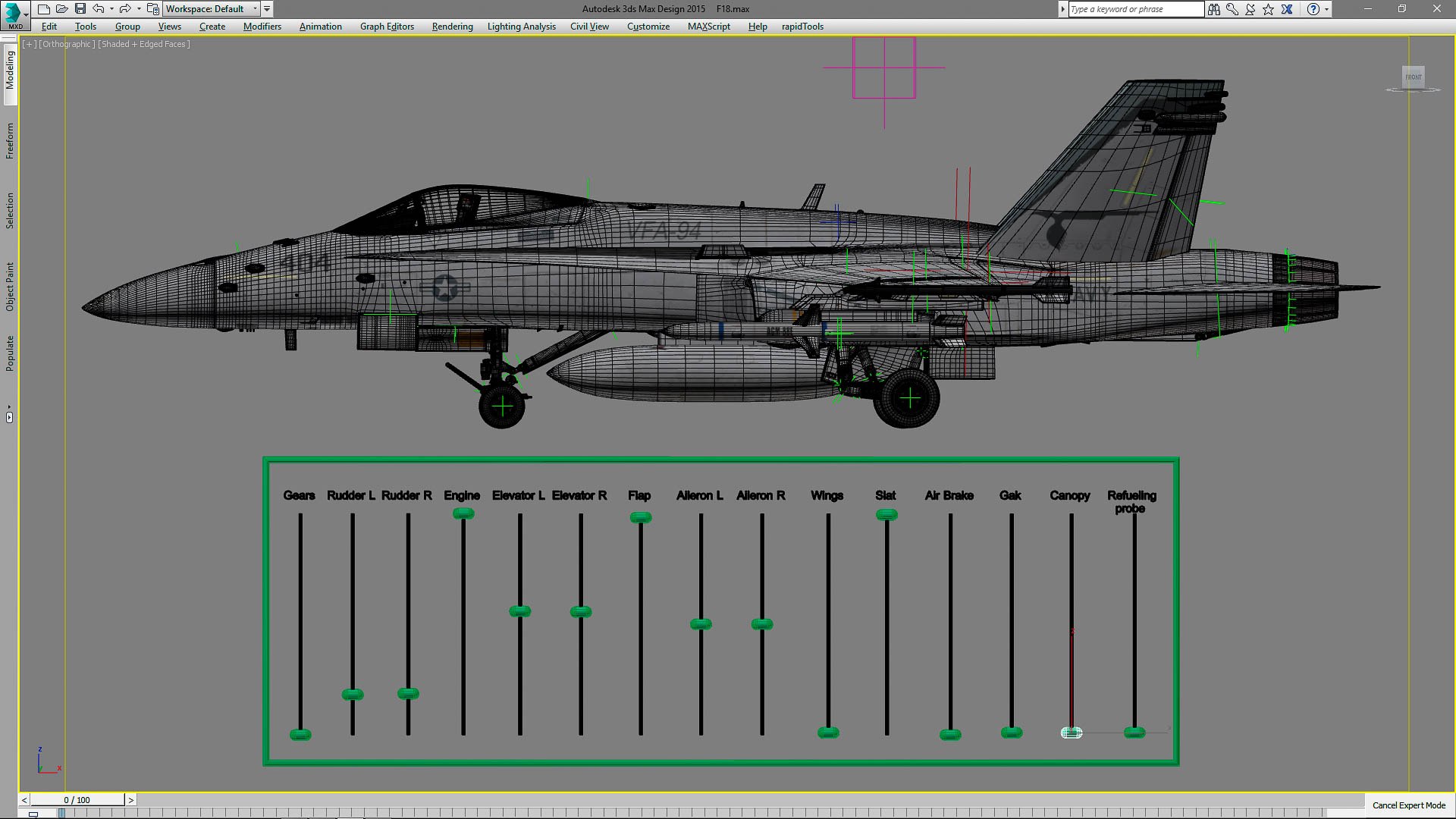Open the rapidTools menu
Screen dimensions: 1456x819
pyautogui.click(x=802, y=27)
